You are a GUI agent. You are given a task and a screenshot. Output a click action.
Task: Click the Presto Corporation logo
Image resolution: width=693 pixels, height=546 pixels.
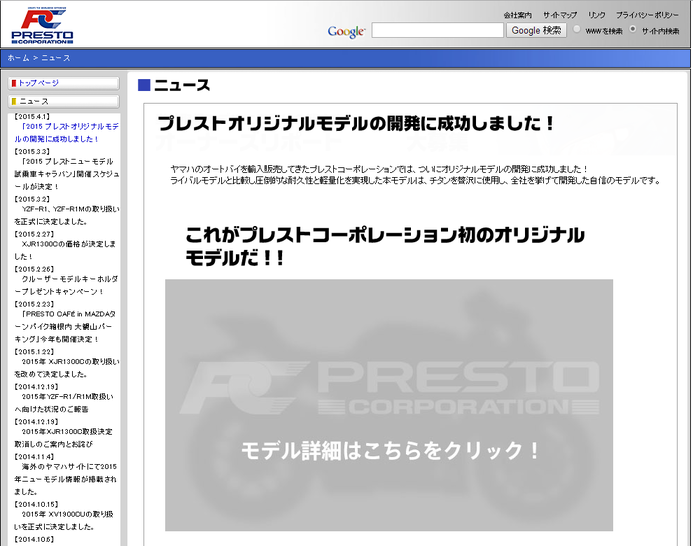(42, 26)
